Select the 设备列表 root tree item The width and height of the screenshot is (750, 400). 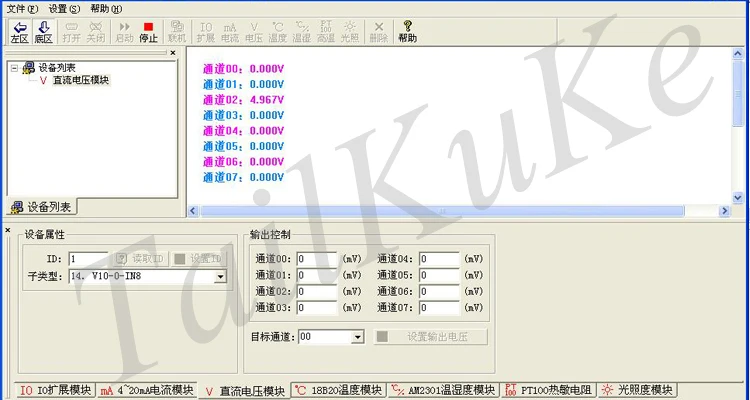pos(57,67)
